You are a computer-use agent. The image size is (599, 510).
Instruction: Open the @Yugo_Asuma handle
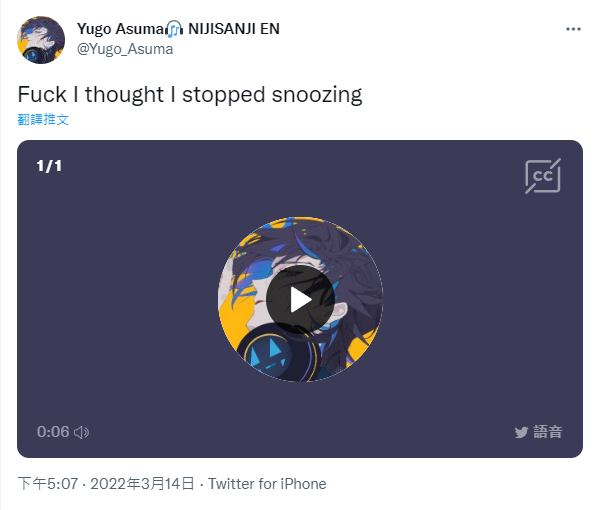coord(125,49)
